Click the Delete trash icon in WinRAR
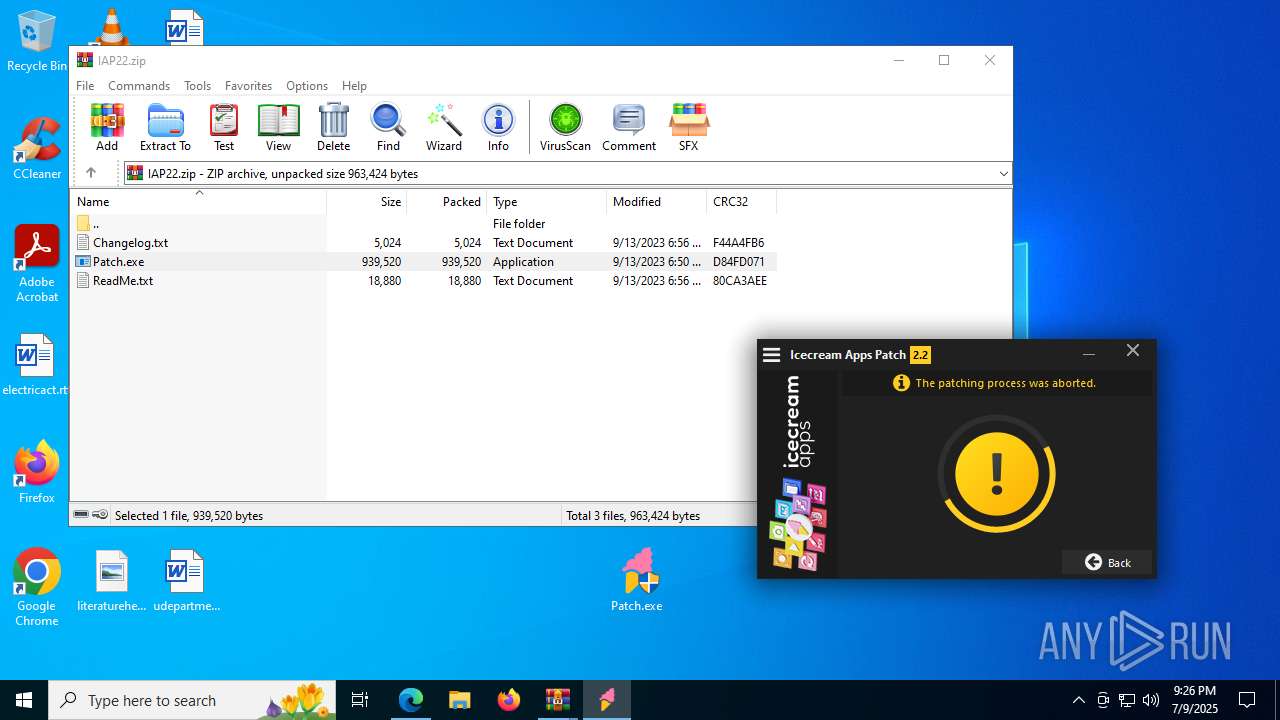This screenshot has height=720, width=1280. coord(333,127)
